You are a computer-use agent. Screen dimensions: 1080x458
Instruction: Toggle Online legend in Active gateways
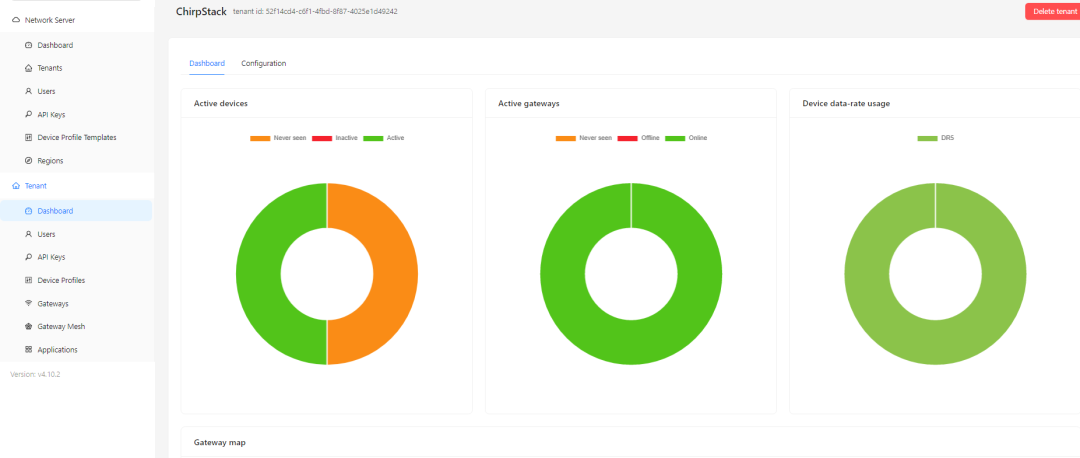686,138
